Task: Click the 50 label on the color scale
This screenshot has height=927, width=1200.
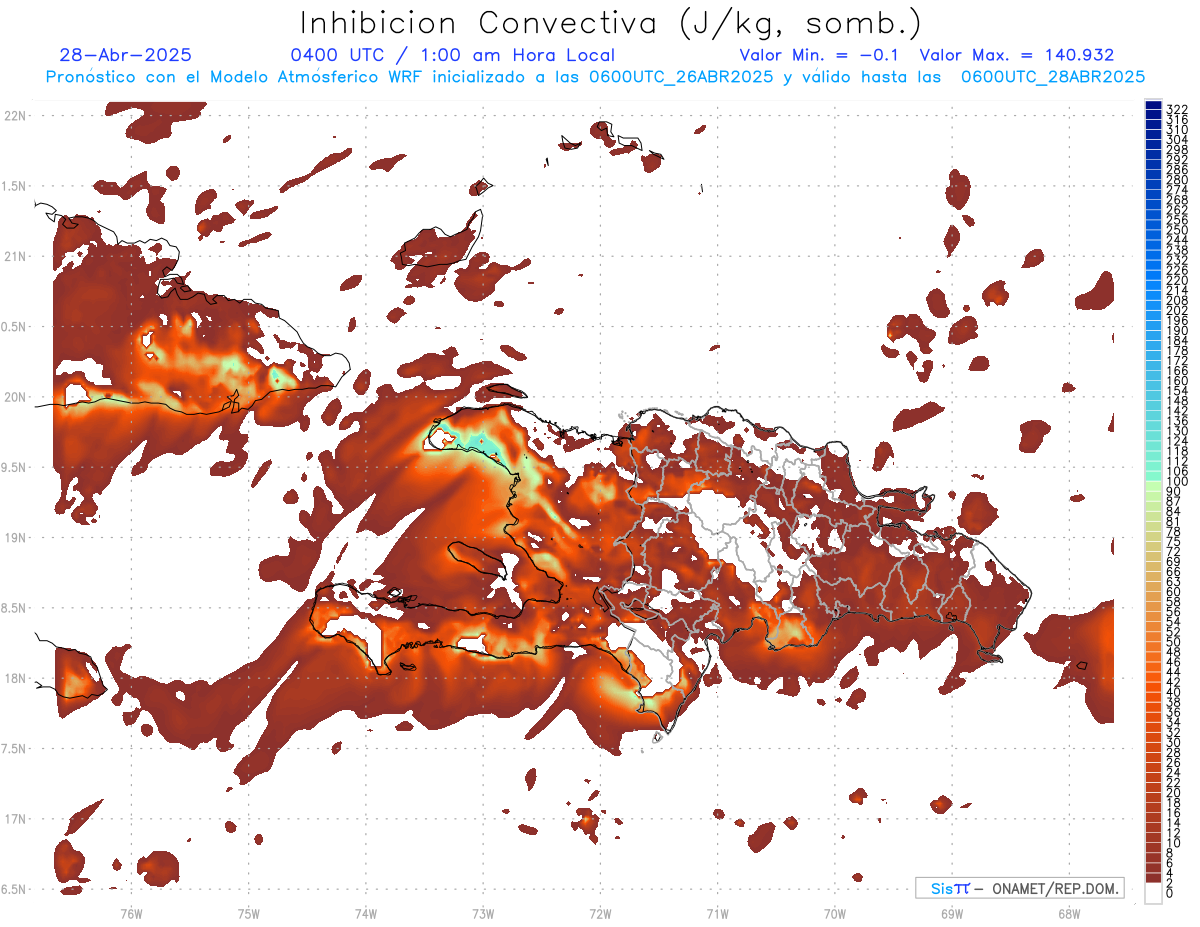Action: click(x=1173, y=642)
